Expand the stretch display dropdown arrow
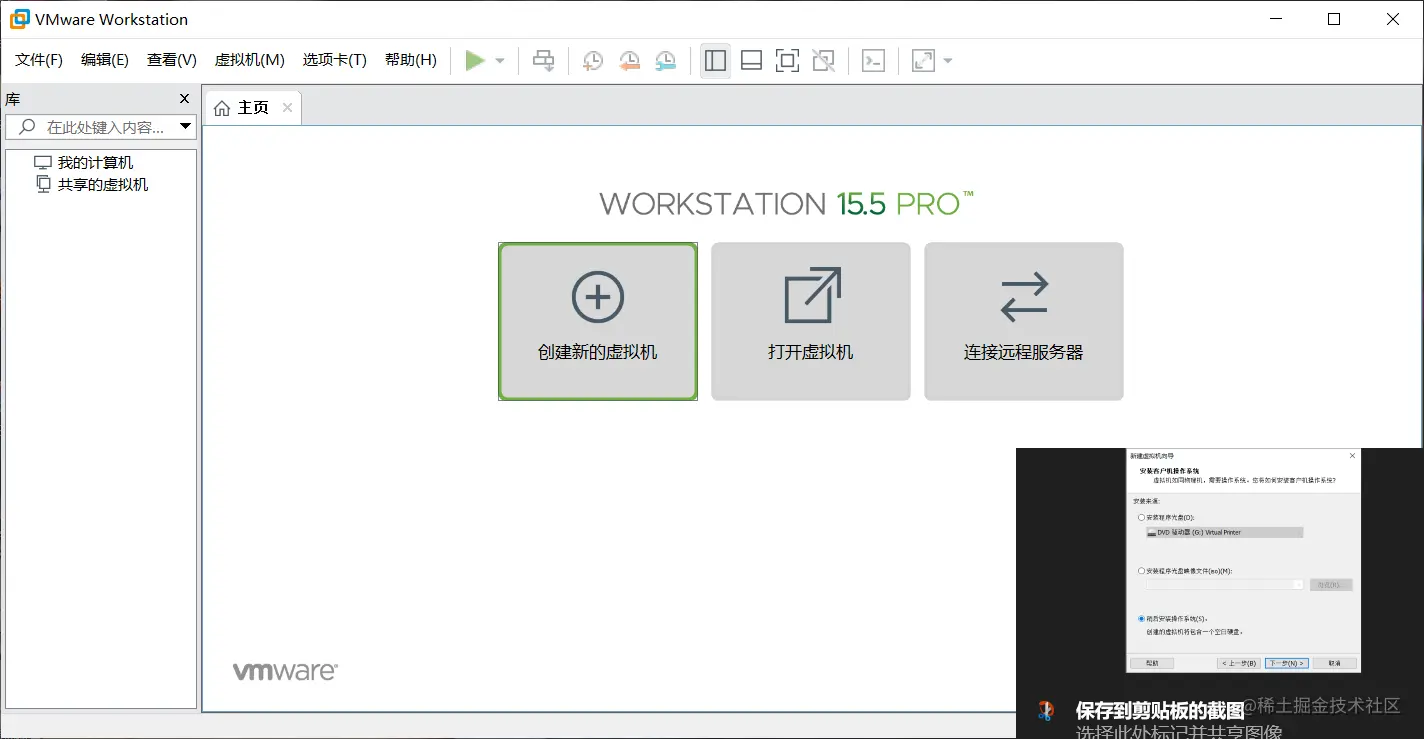Image resolution: width=1424 pixels, height=739 pixels. pos(948,61)
